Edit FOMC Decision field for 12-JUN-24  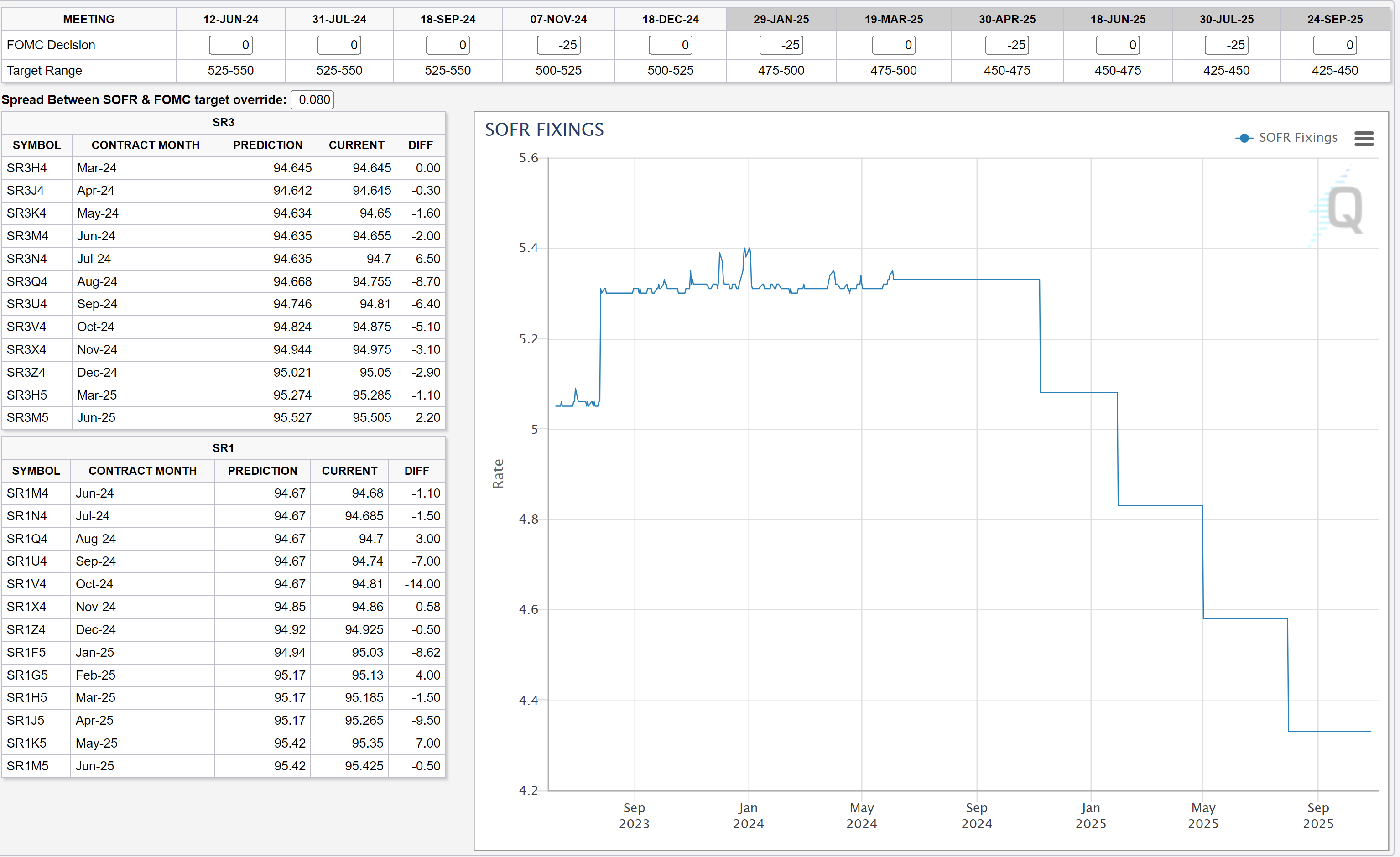click(x=231, y=45)
